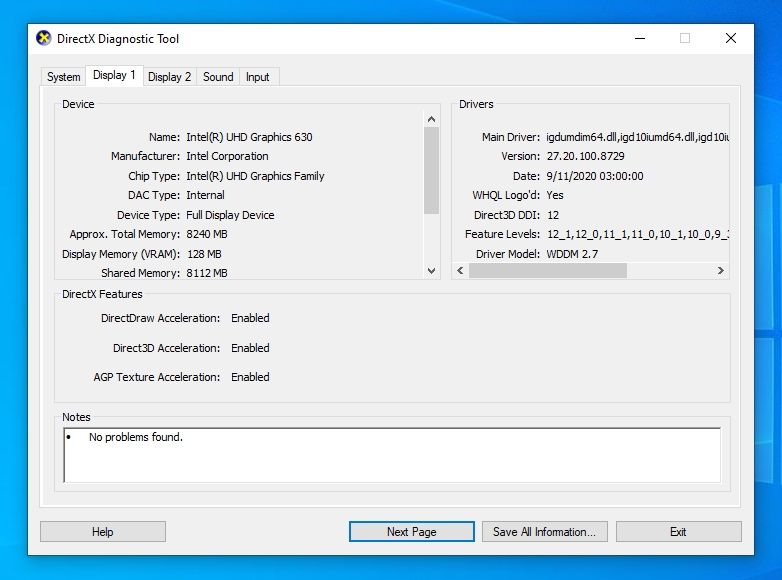The width and height of the screenshot is (782, 580).
Task: Click the Device list vertical scrollbar thumb
Action: click(431, 171)
